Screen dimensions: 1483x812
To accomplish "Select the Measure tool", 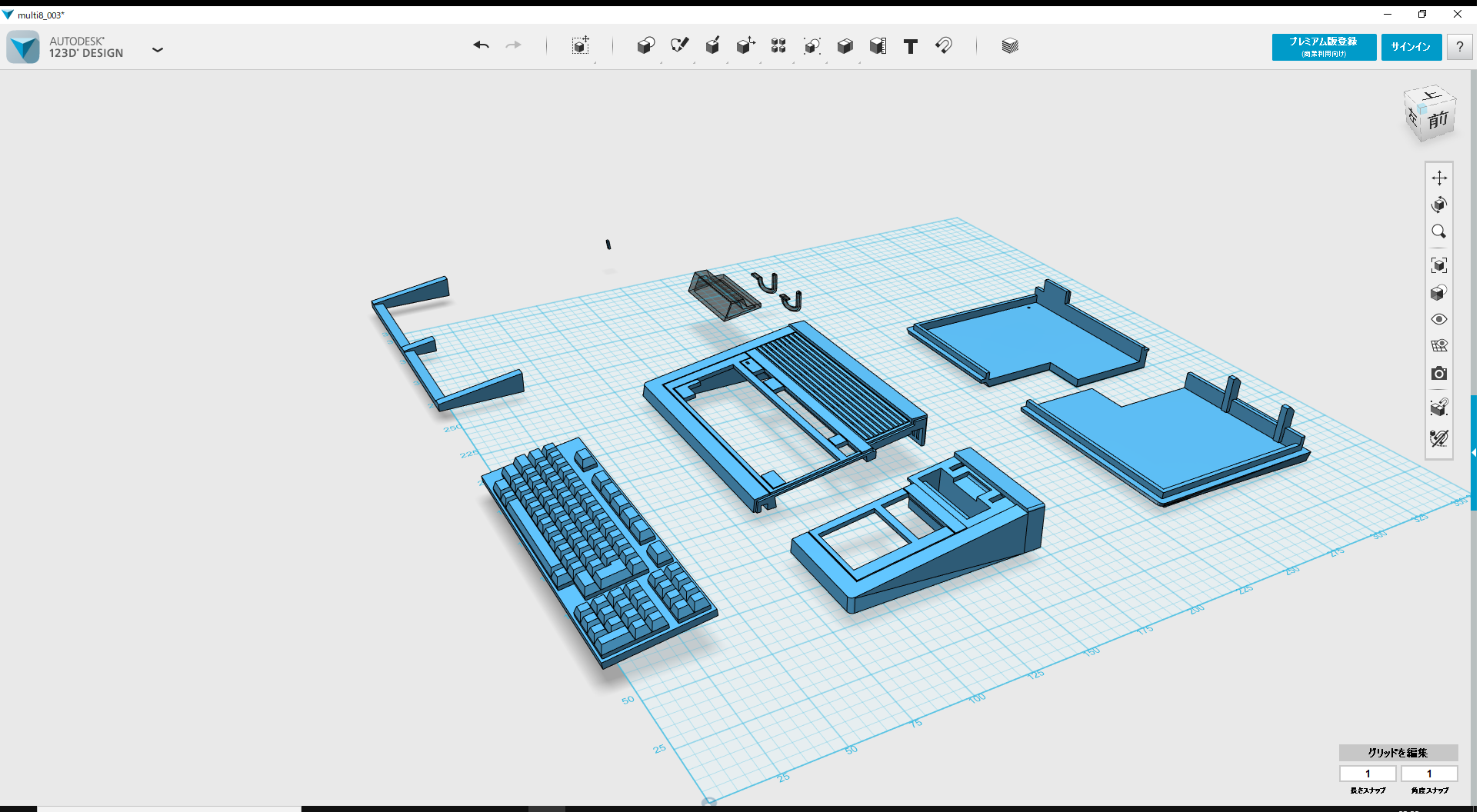I will [878, 46].
